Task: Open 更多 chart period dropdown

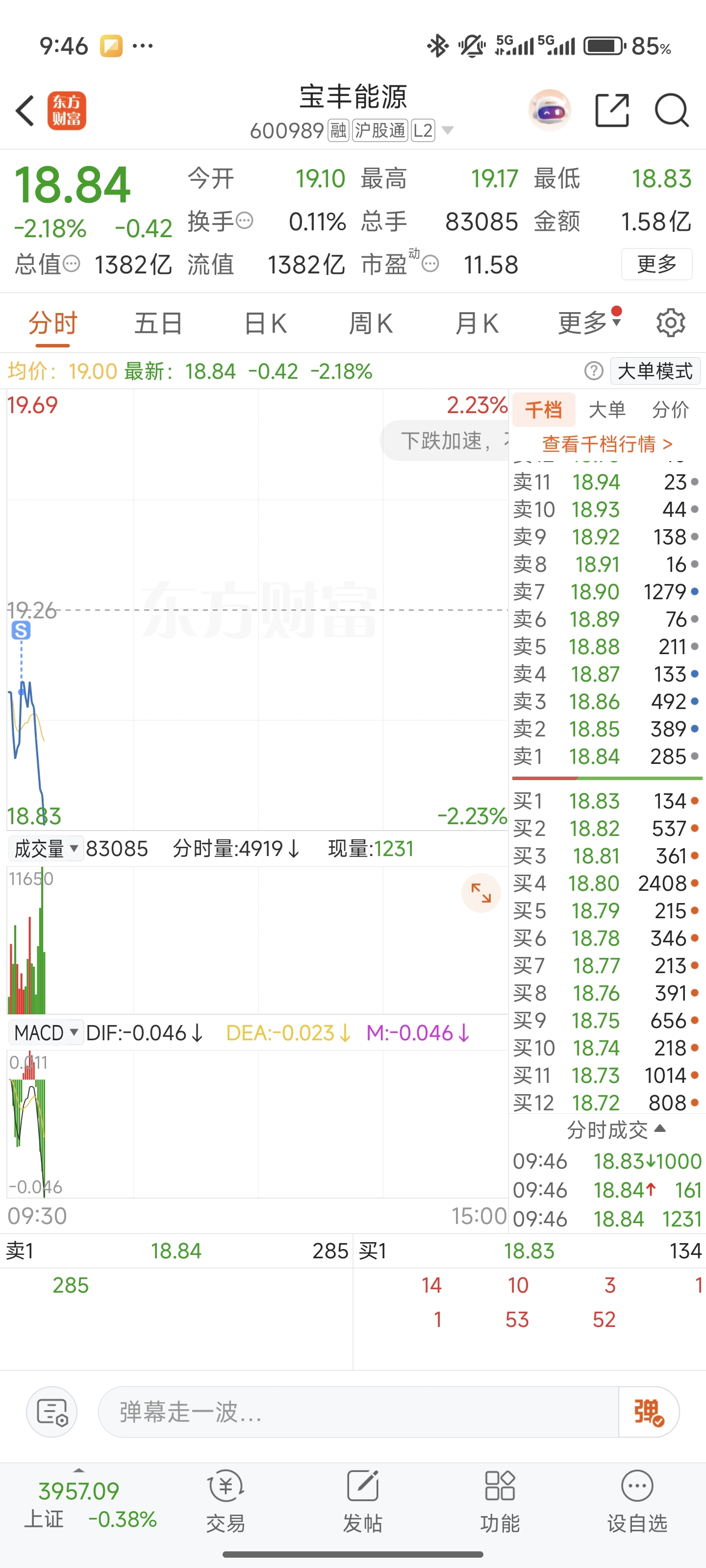Action: (590, 322)
